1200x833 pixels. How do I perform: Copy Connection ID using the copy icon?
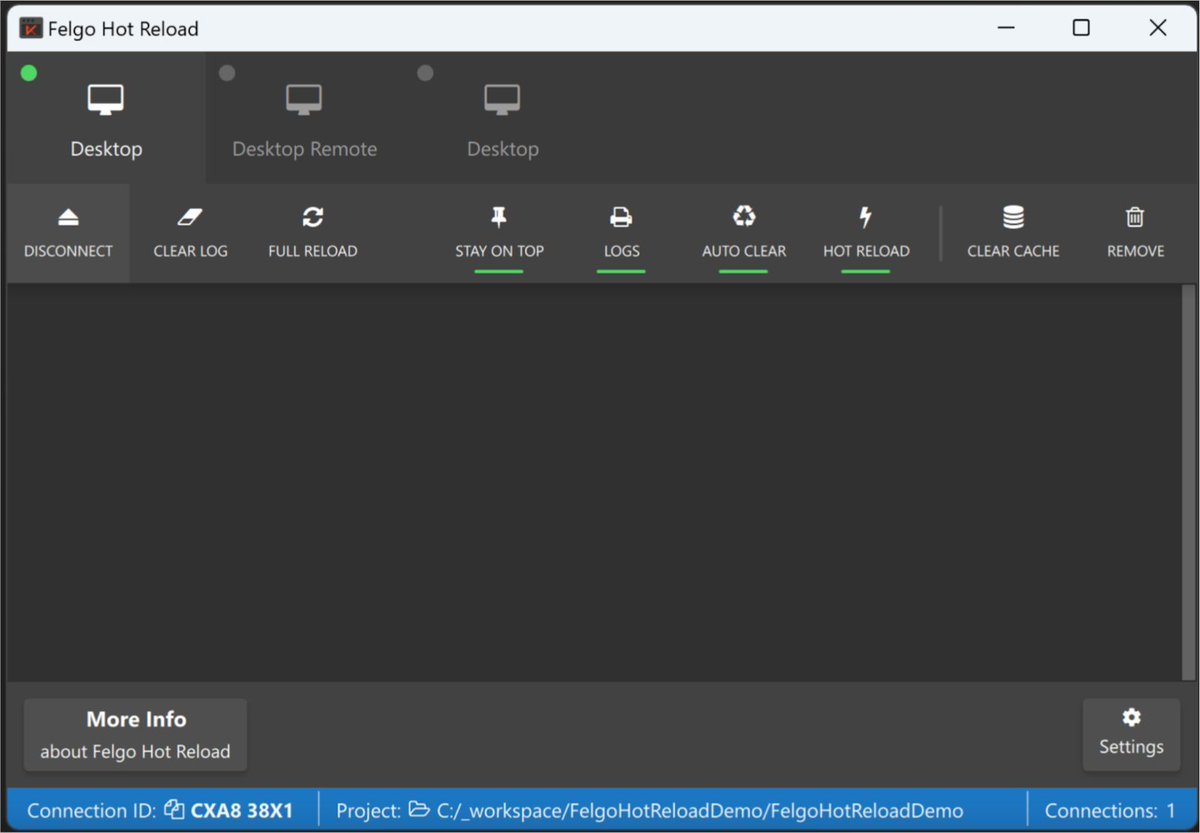[174, 810]
